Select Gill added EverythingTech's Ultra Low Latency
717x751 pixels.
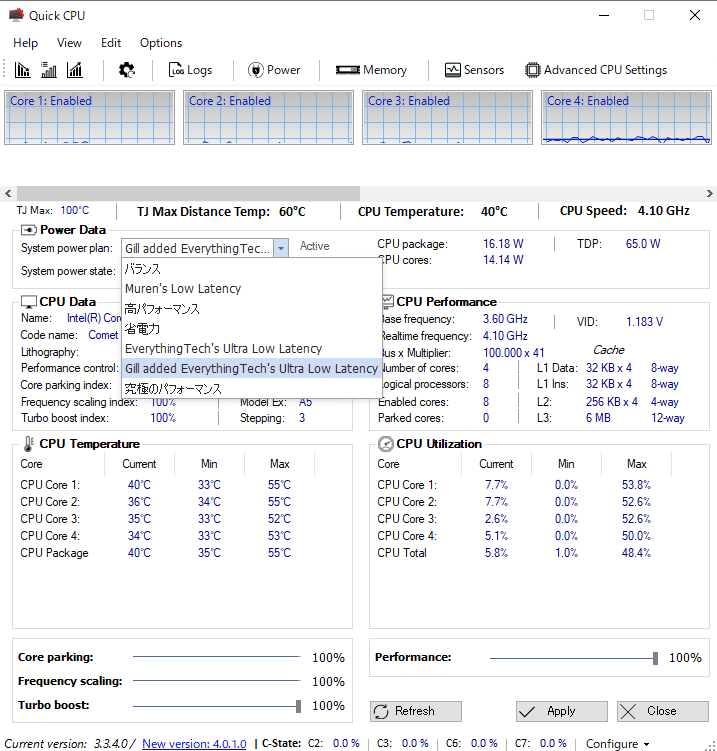click(x=252, y=368)
